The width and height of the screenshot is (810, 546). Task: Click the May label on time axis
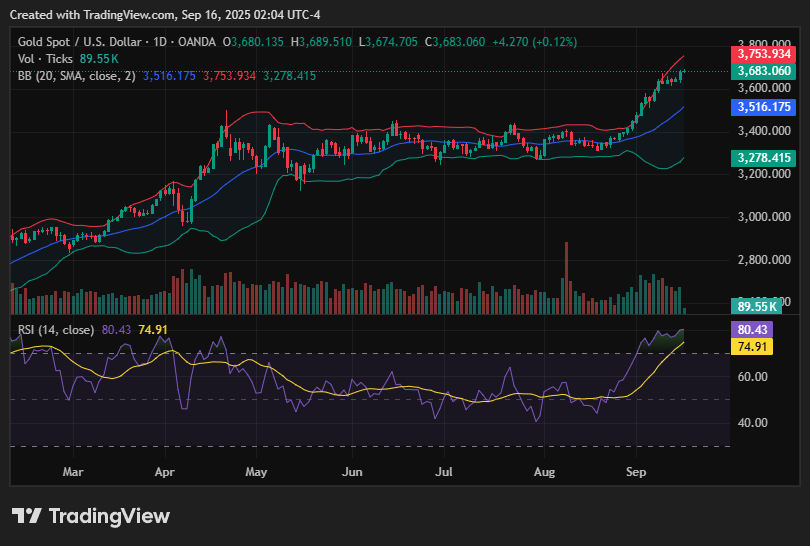coord(256,472)
